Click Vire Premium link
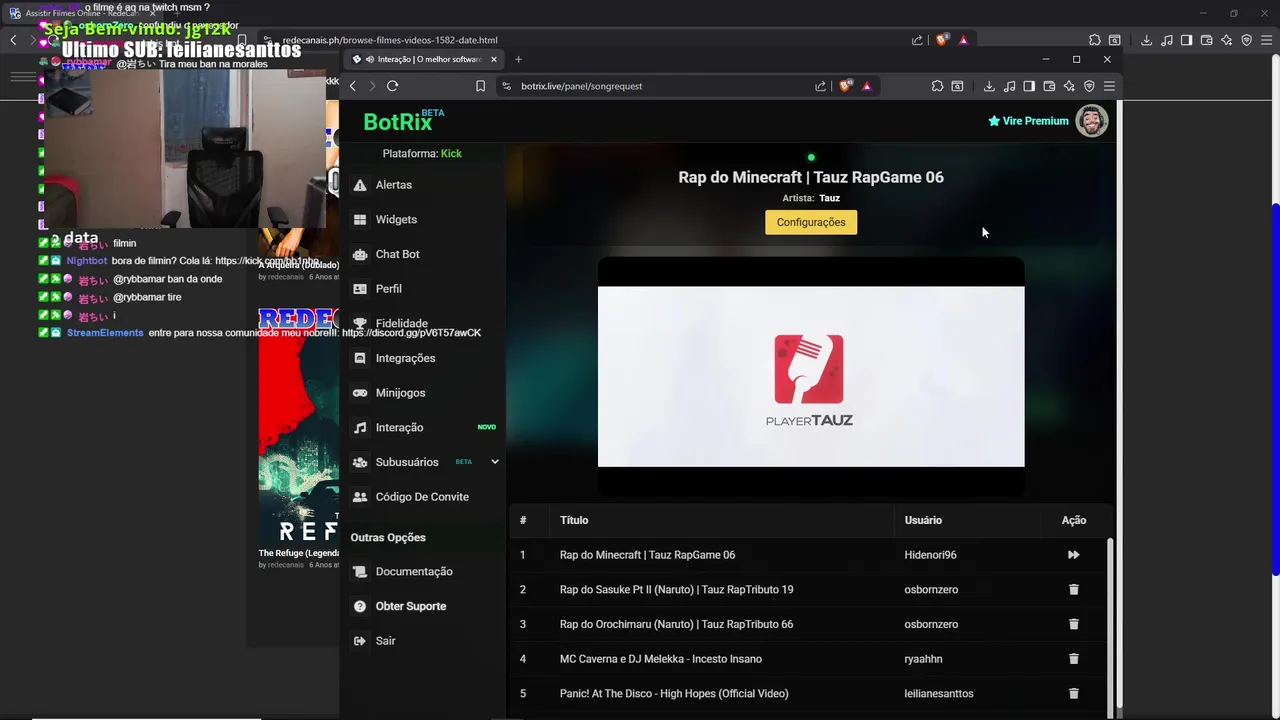 (1028, 121)
